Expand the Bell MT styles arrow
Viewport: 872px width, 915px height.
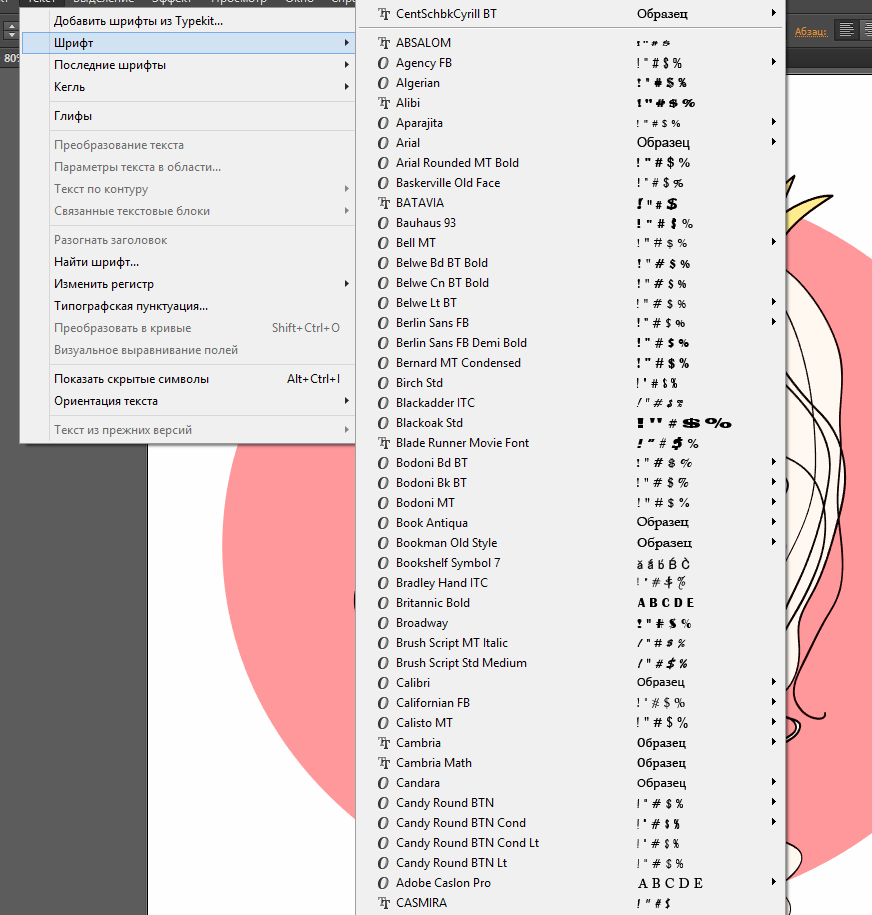[773, 242]
